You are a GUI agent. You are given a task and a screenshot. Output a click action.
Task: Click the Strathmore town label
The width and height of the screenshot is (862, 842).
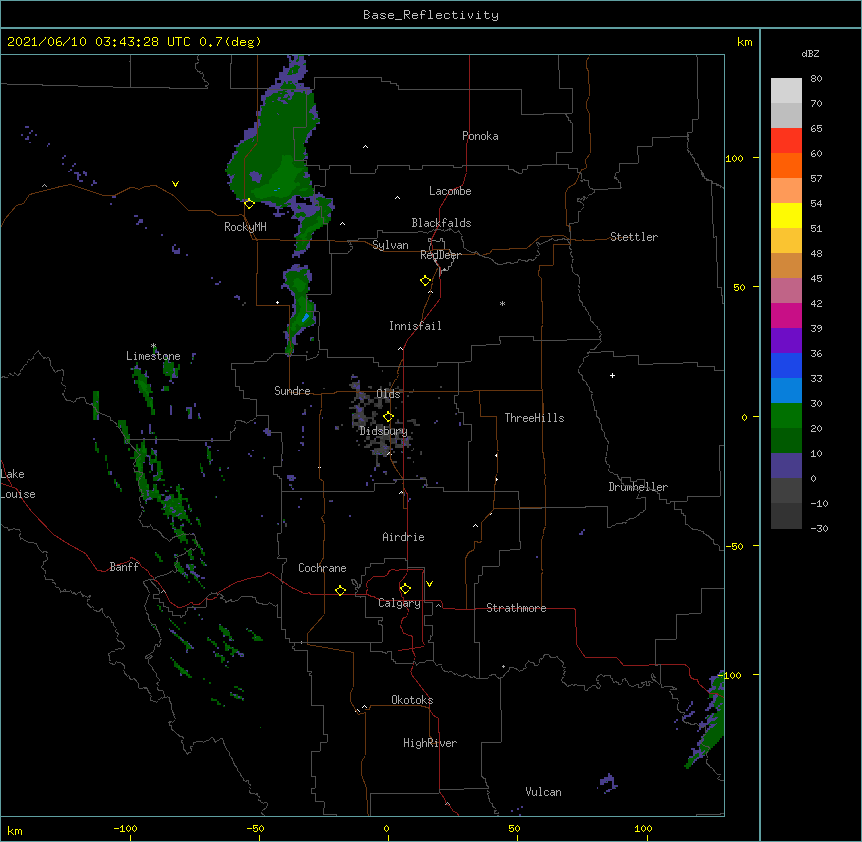click(x=516, y=608)
